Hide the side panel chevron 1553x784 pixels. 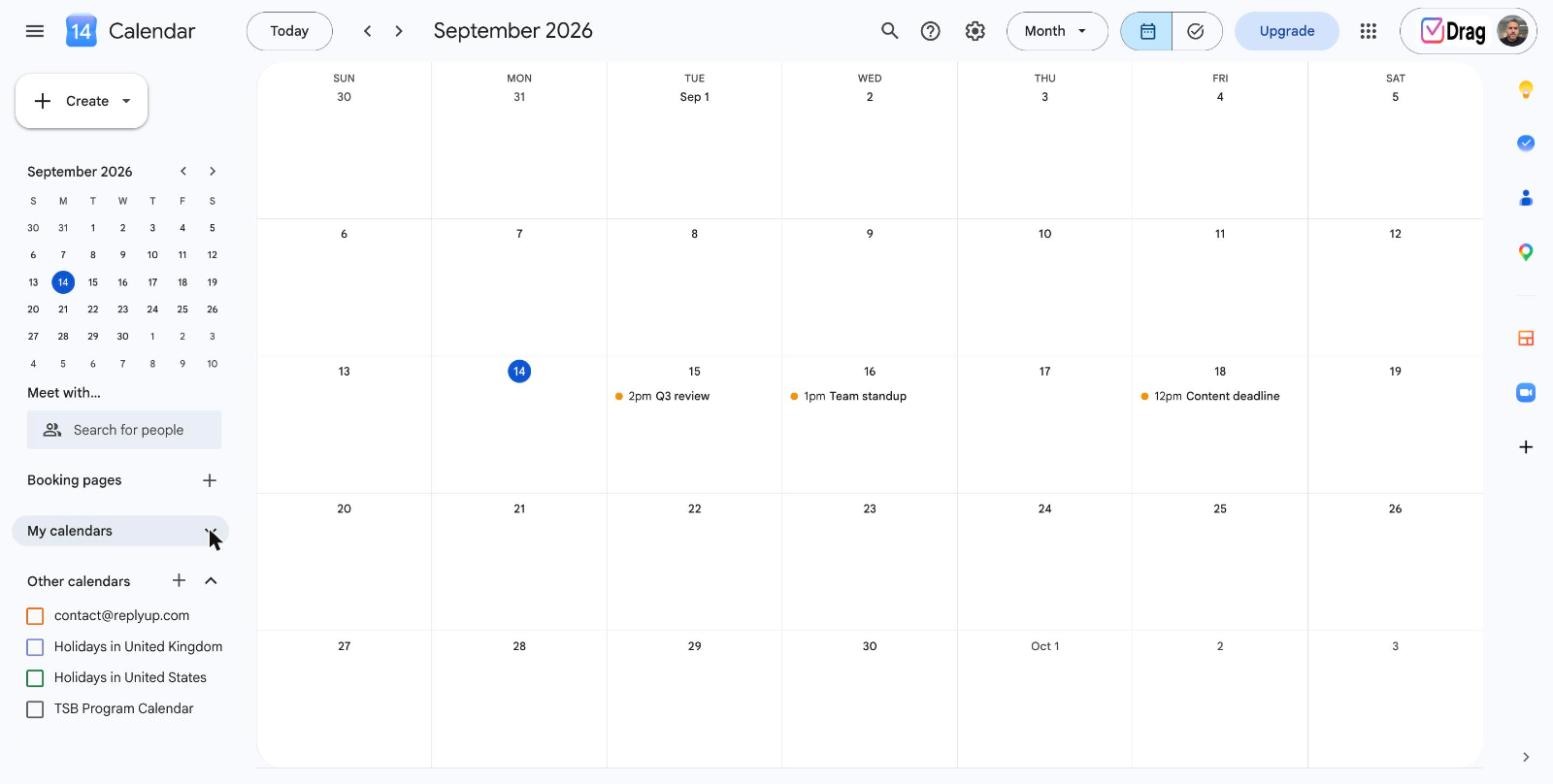point(1526,757)
